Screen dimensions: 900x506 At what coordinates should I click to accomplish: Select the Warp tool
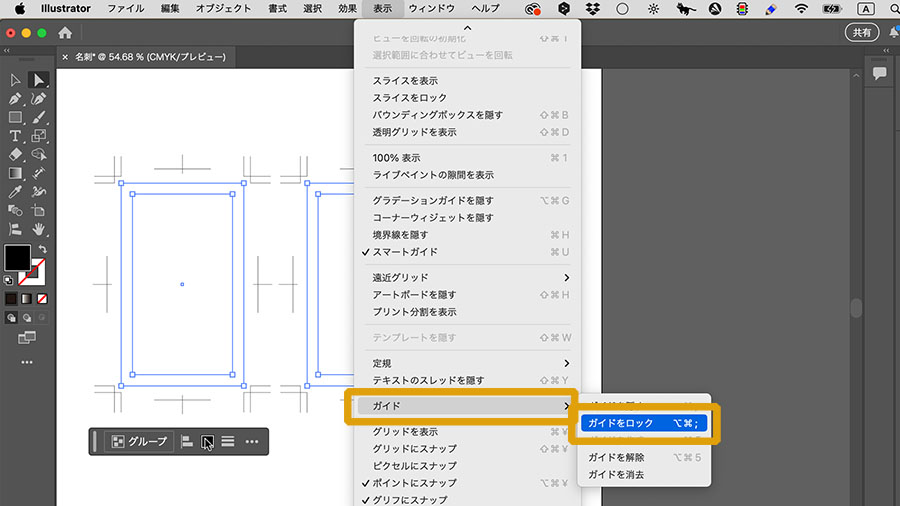click(38, 192)
